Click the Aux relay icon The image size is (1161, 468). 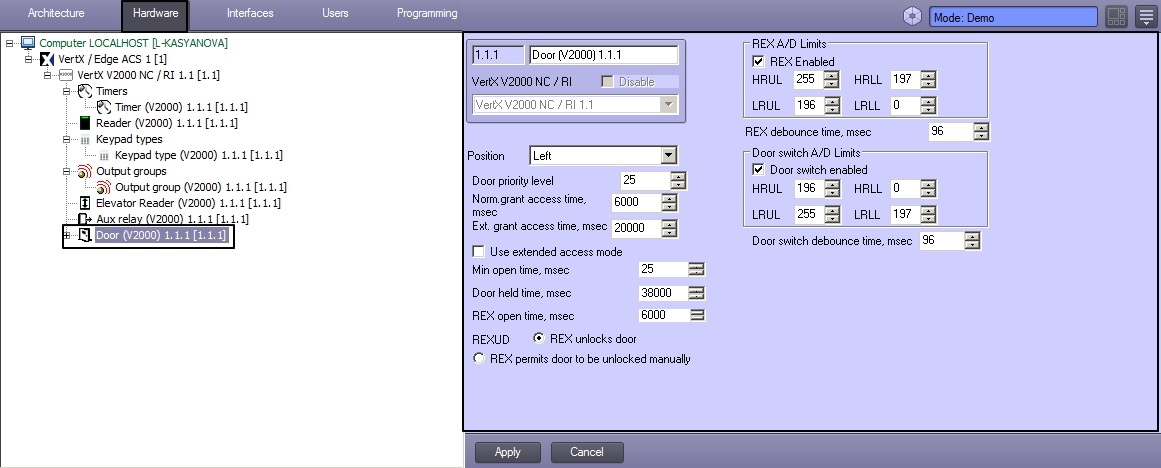coord(85,219)
